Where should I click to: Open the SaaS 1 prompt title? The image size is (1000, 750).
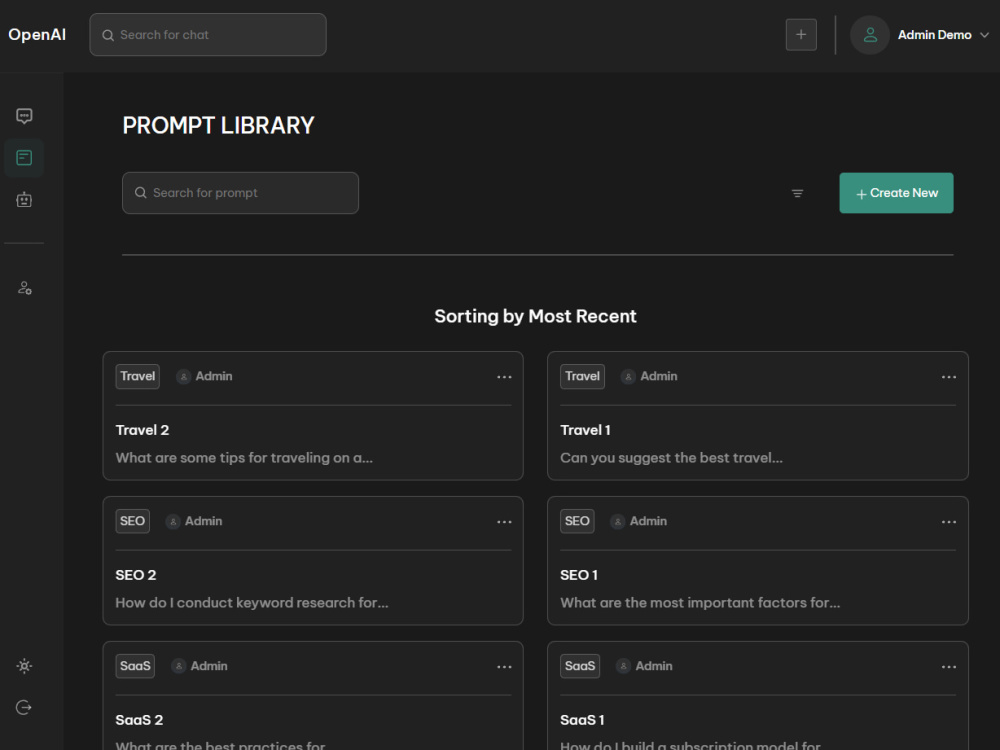(582, 719)
